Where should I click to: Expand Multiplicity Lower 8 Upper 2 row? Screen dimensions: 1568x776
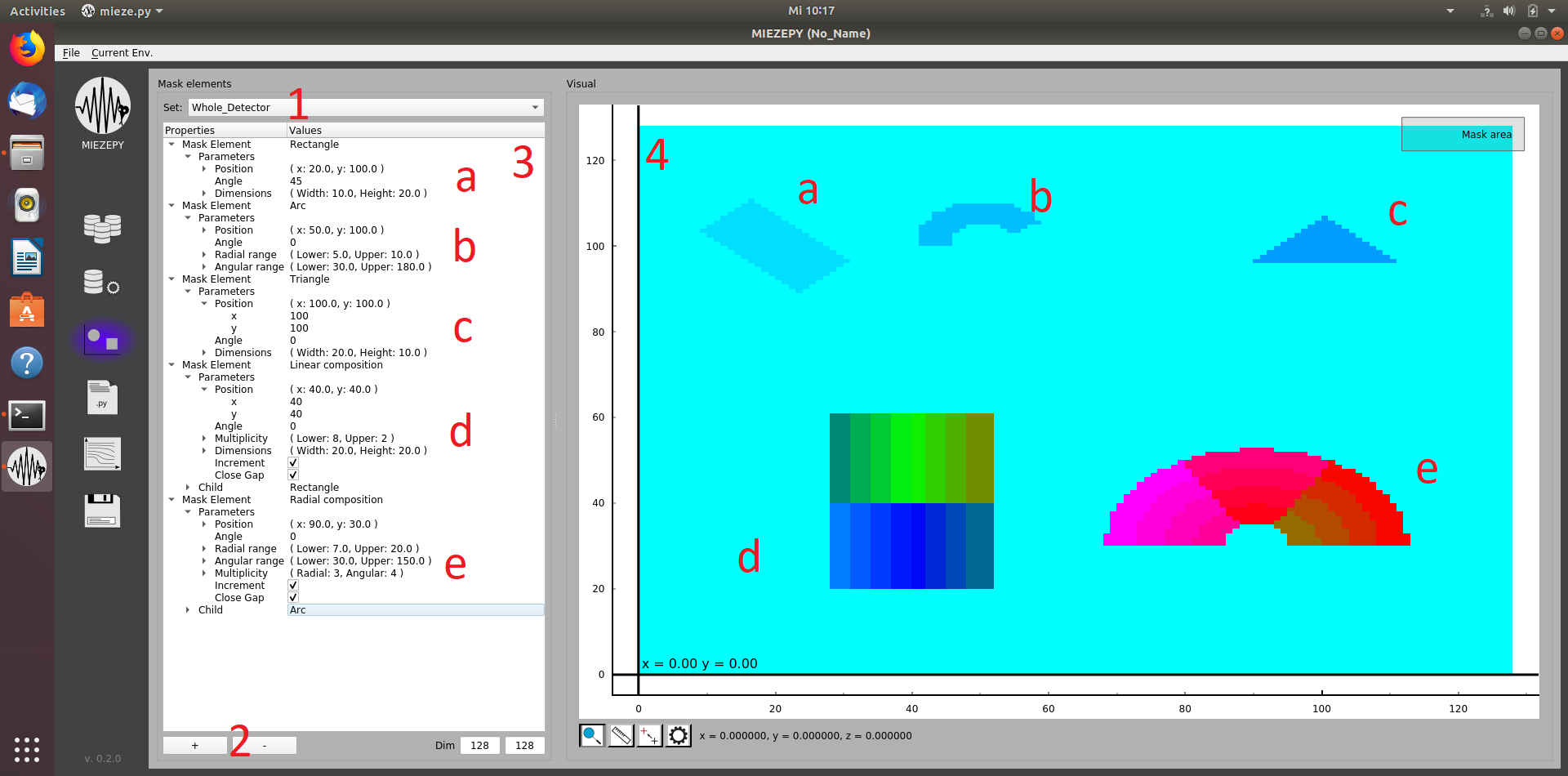tap(204, 438)
